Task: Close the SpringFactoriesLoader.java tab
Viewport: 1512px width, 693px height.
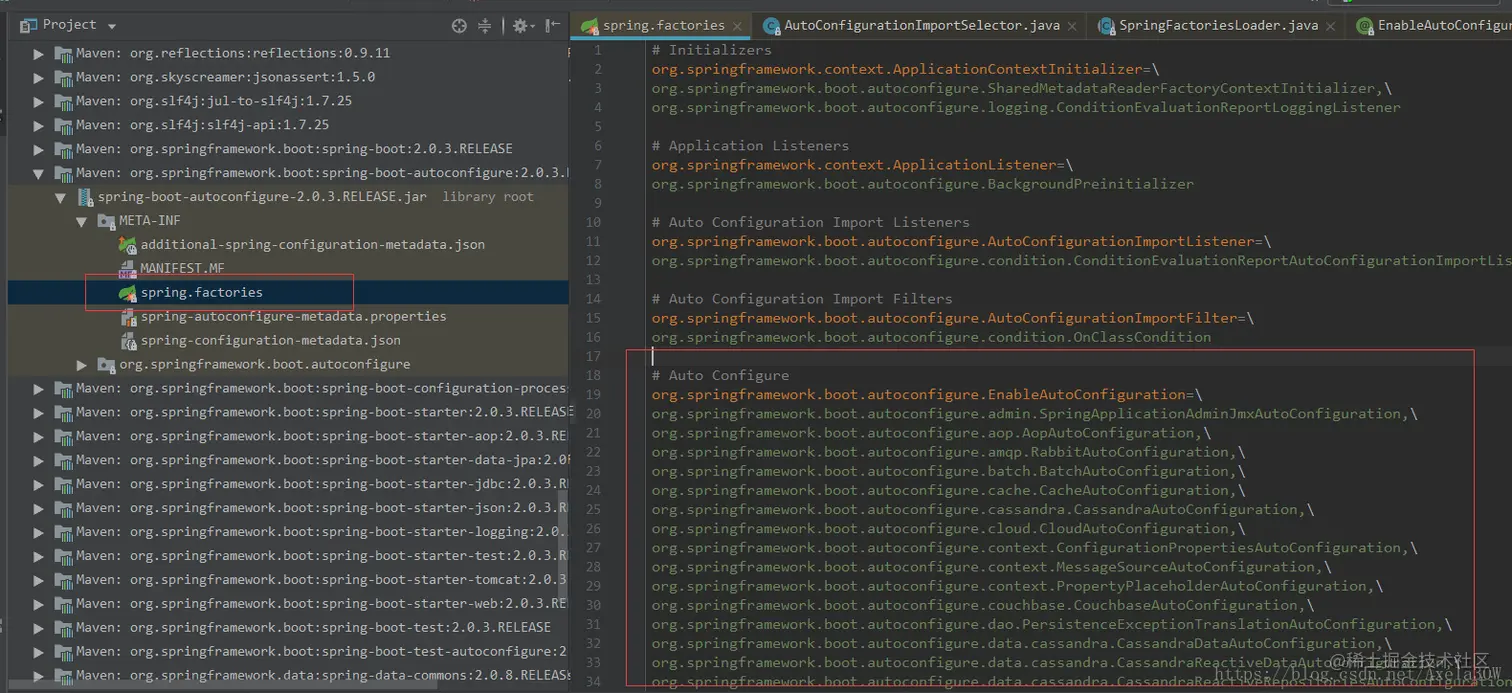Action: (1331, 26)
